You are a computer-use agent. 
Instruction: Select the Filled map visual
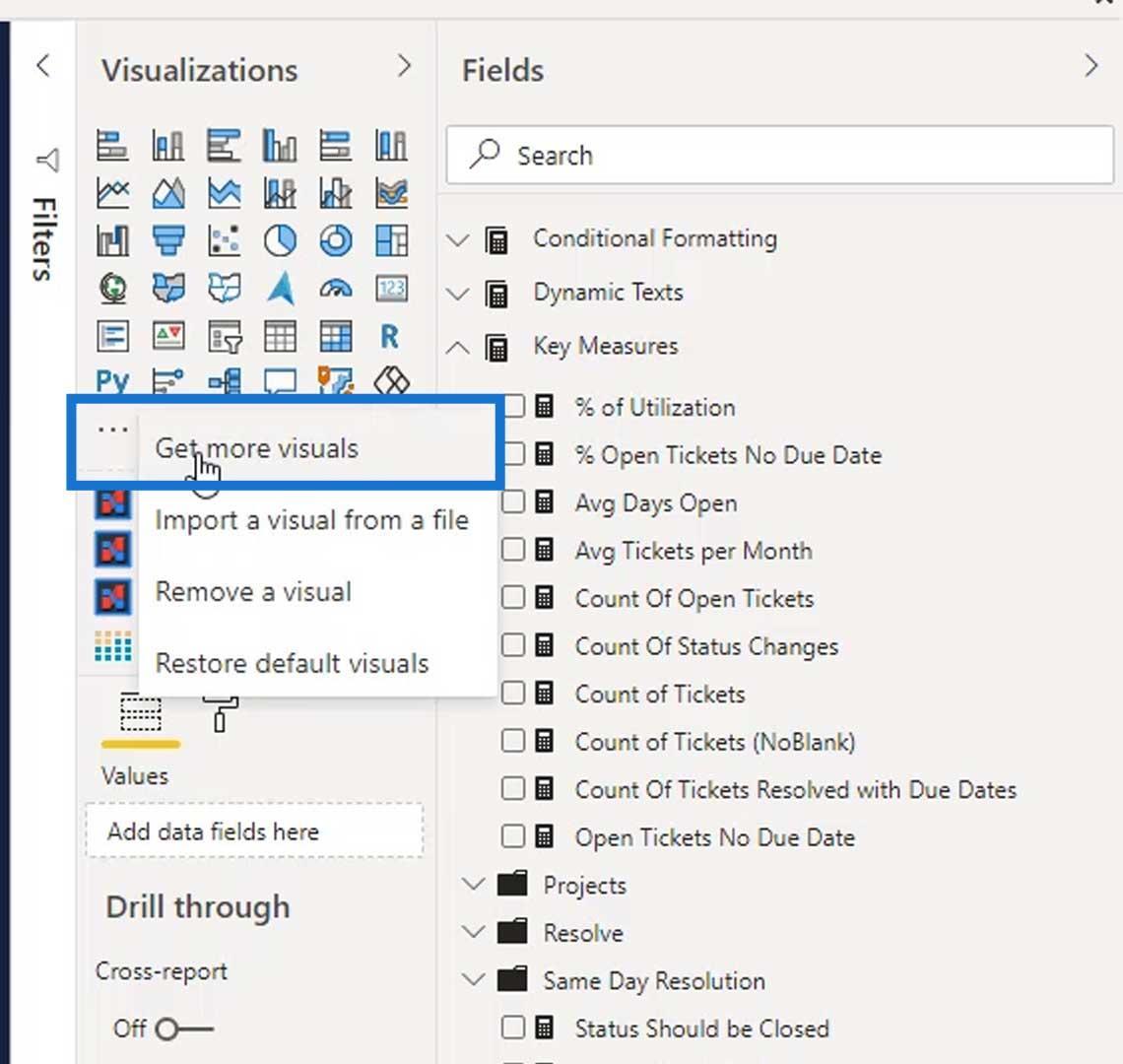(168, 288)
